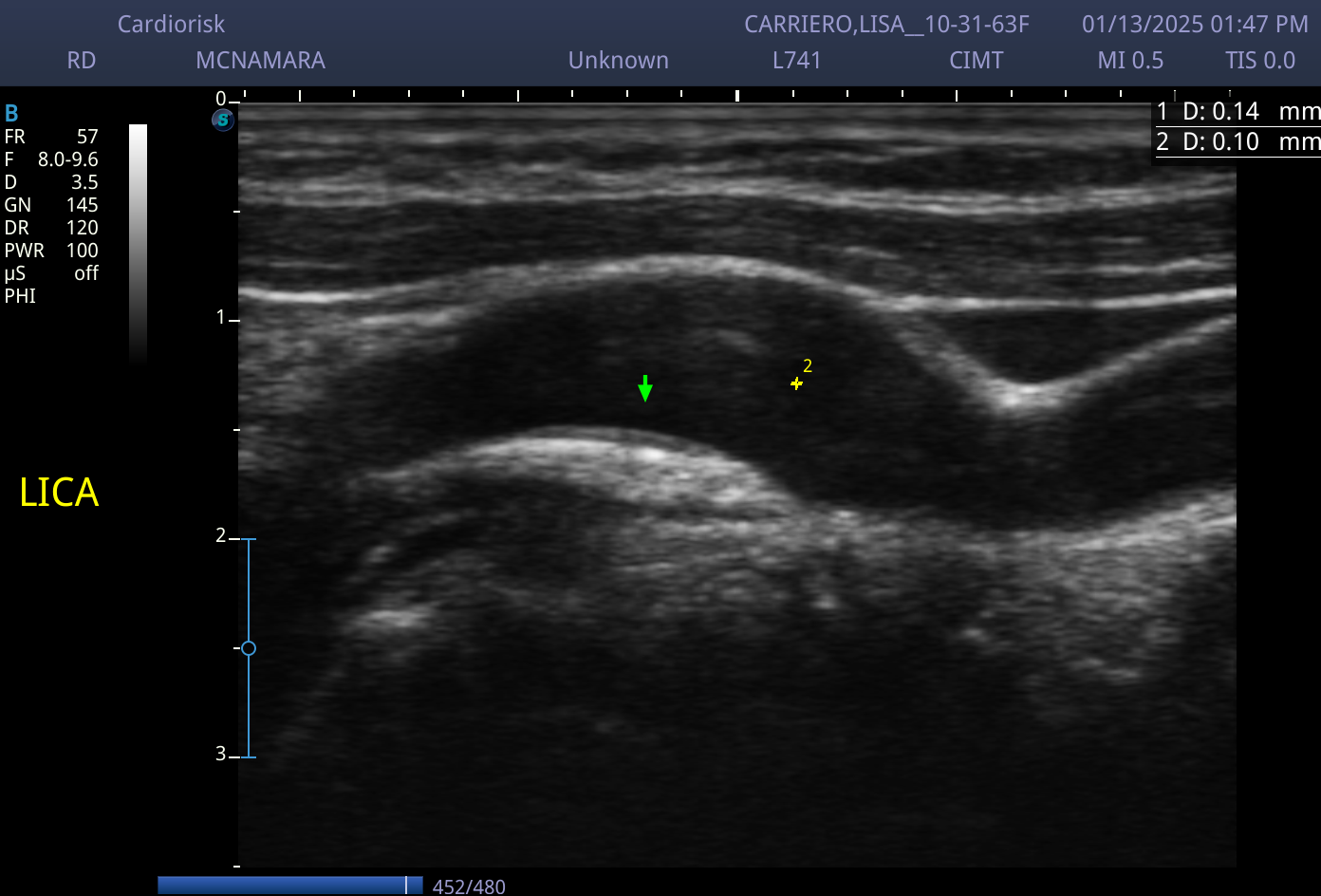
Task: Select the yellow caliper cross labeled 2
Action: (797, 383)
